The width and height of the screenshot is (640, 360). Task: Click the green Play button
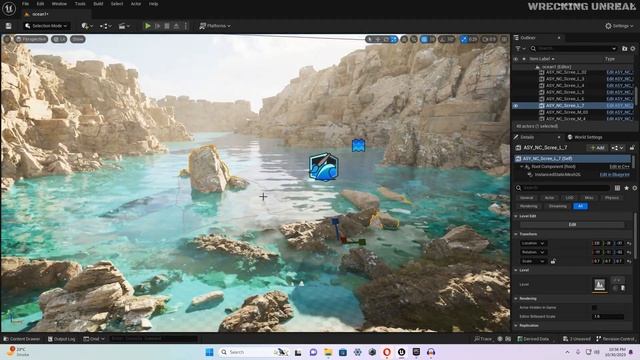pyautogui.click(x=148, y=26)
